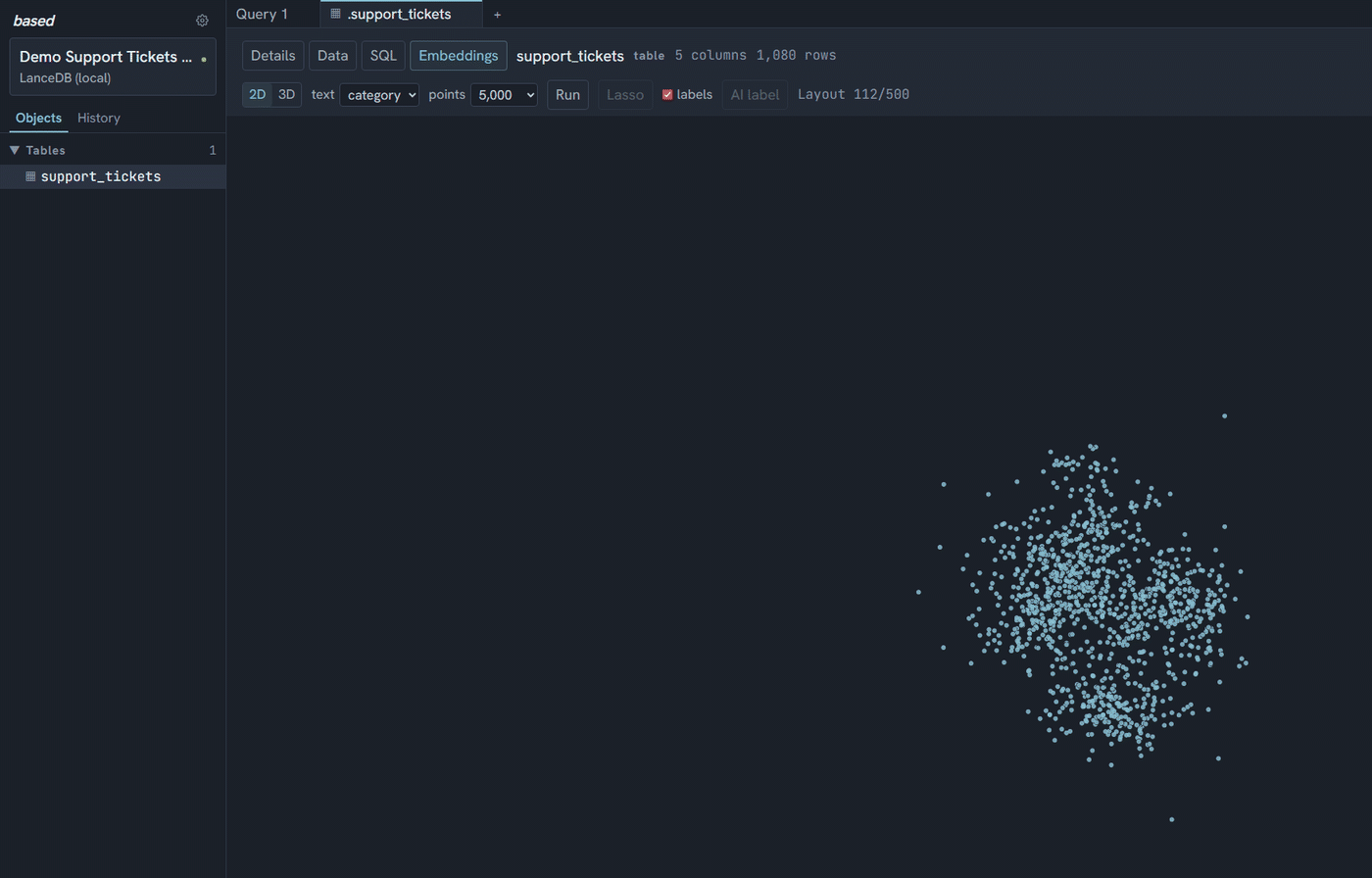Add a new tab with plus icon

497,15
